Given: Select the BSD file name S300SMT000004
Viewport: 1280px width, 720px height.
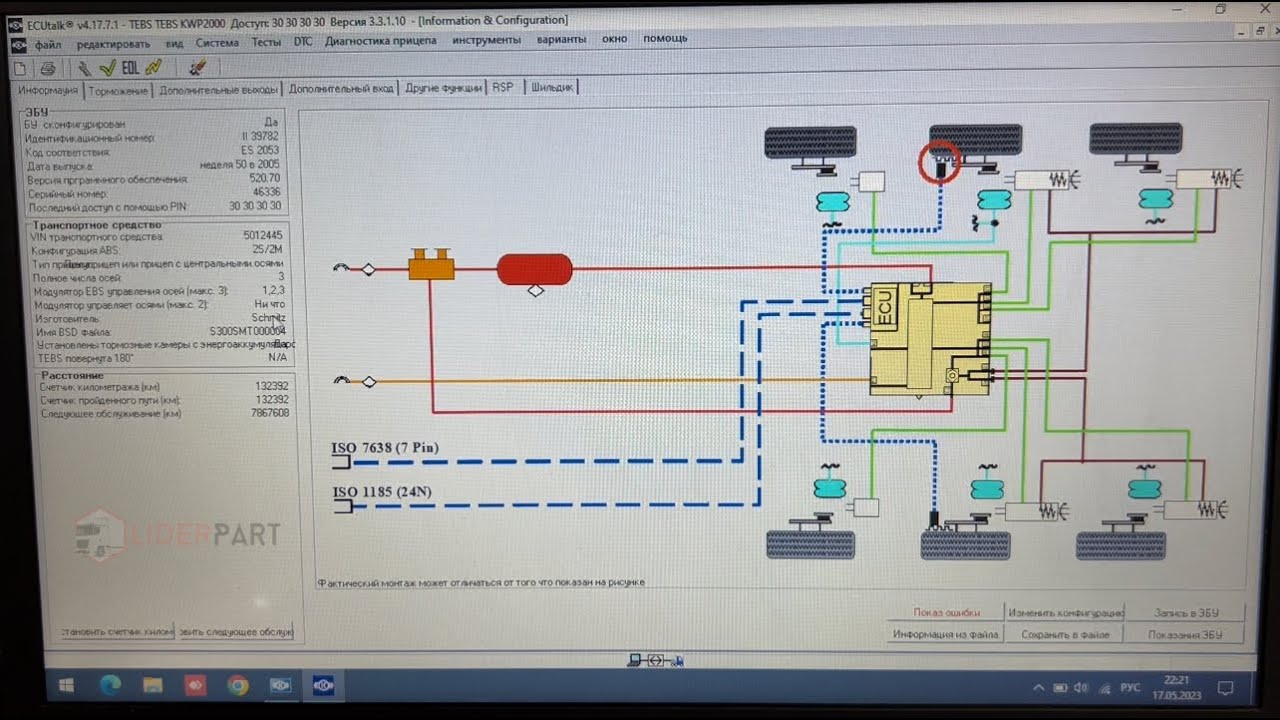Looking at the screenshot, I should (x=247, y=331).
